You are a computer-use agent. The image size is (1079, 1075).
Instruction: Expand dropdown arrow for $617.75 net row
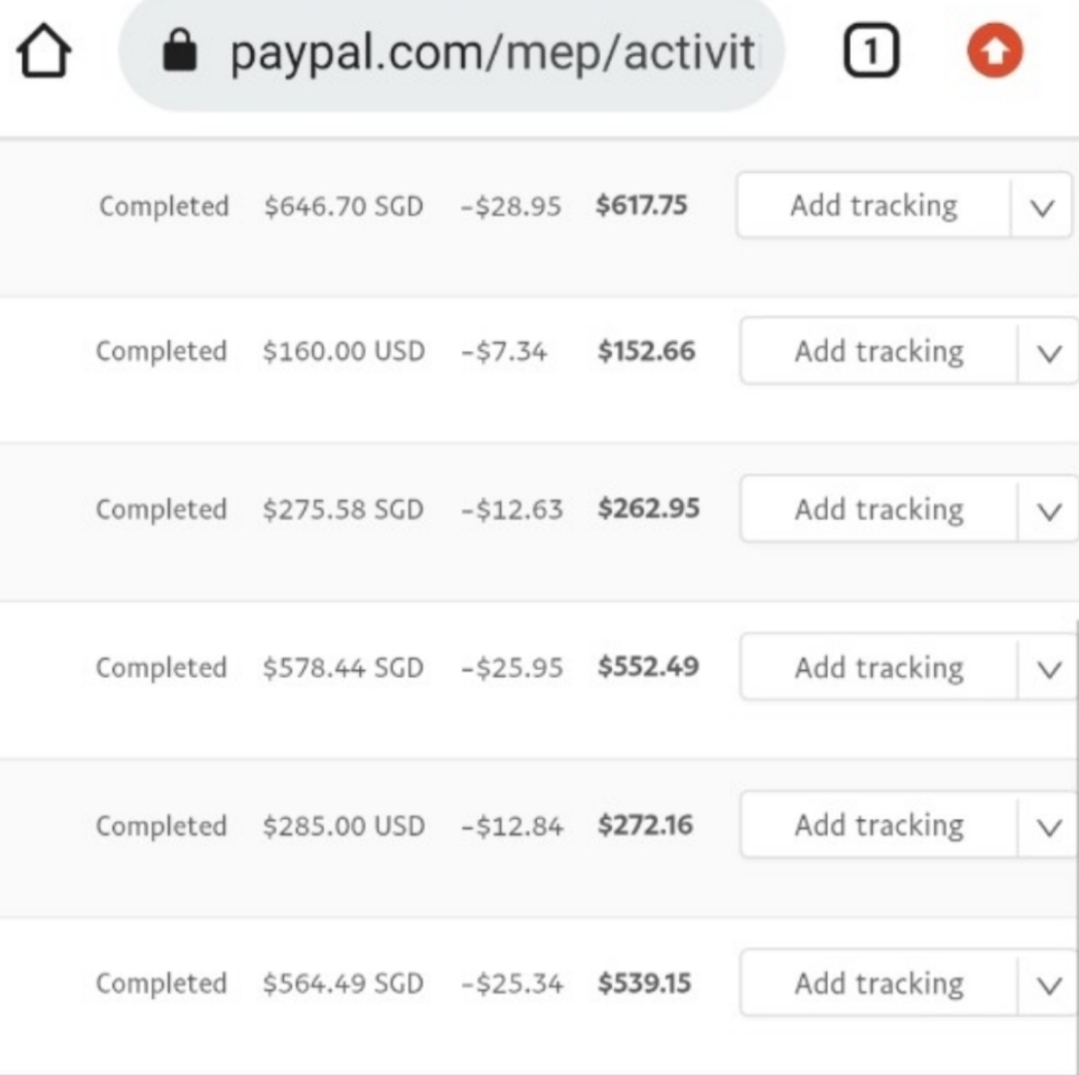click(1042, 206)
